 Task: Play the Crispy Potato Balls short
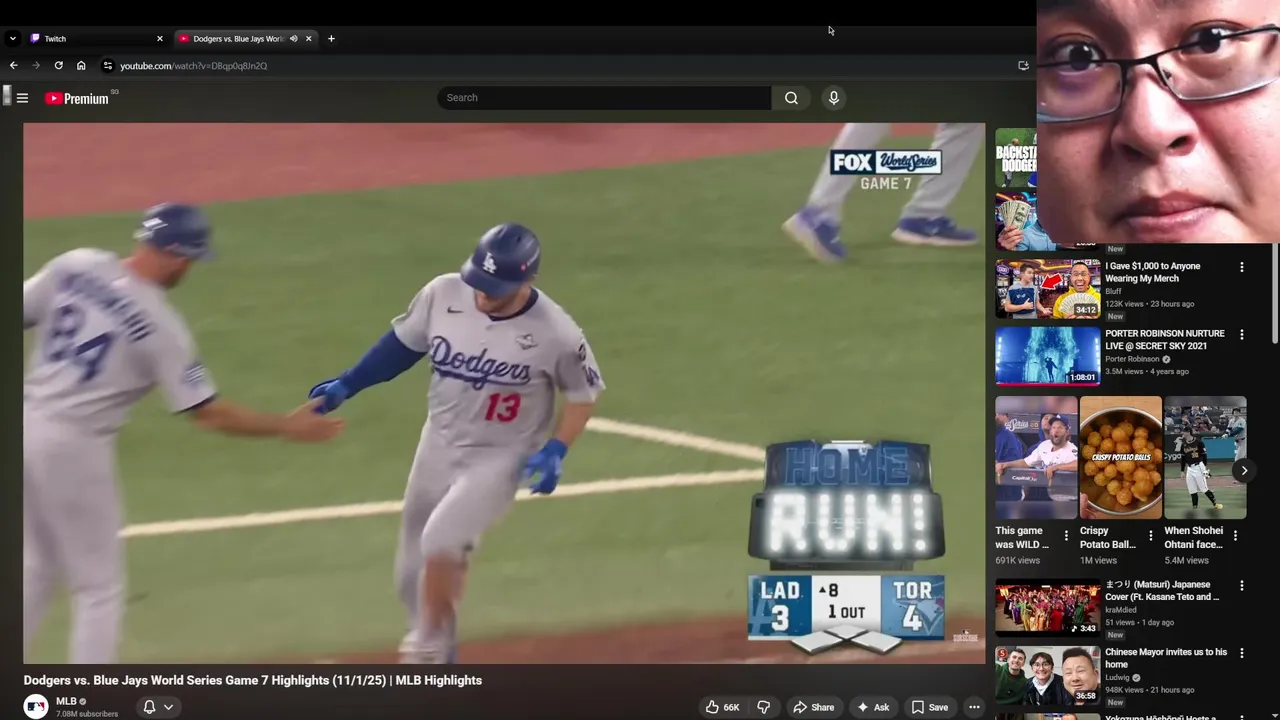tap(1121, 458)
